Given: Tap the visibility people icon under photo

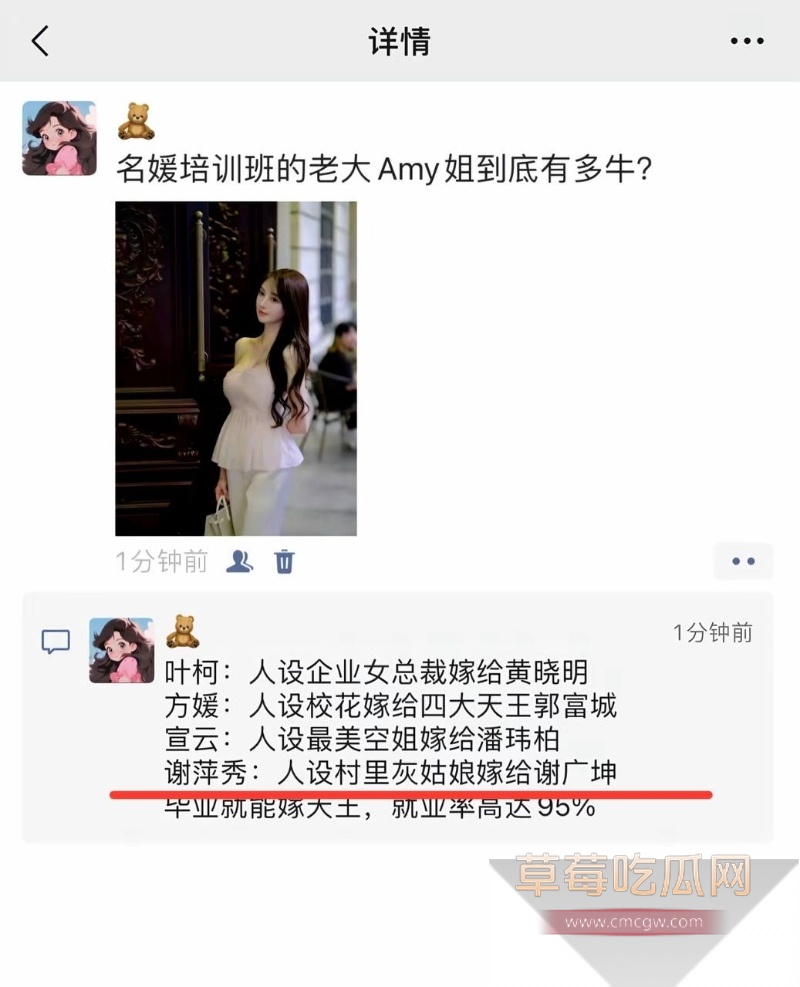Looking at the screenshot, I should pyautogui.click(x=239, y=561).
